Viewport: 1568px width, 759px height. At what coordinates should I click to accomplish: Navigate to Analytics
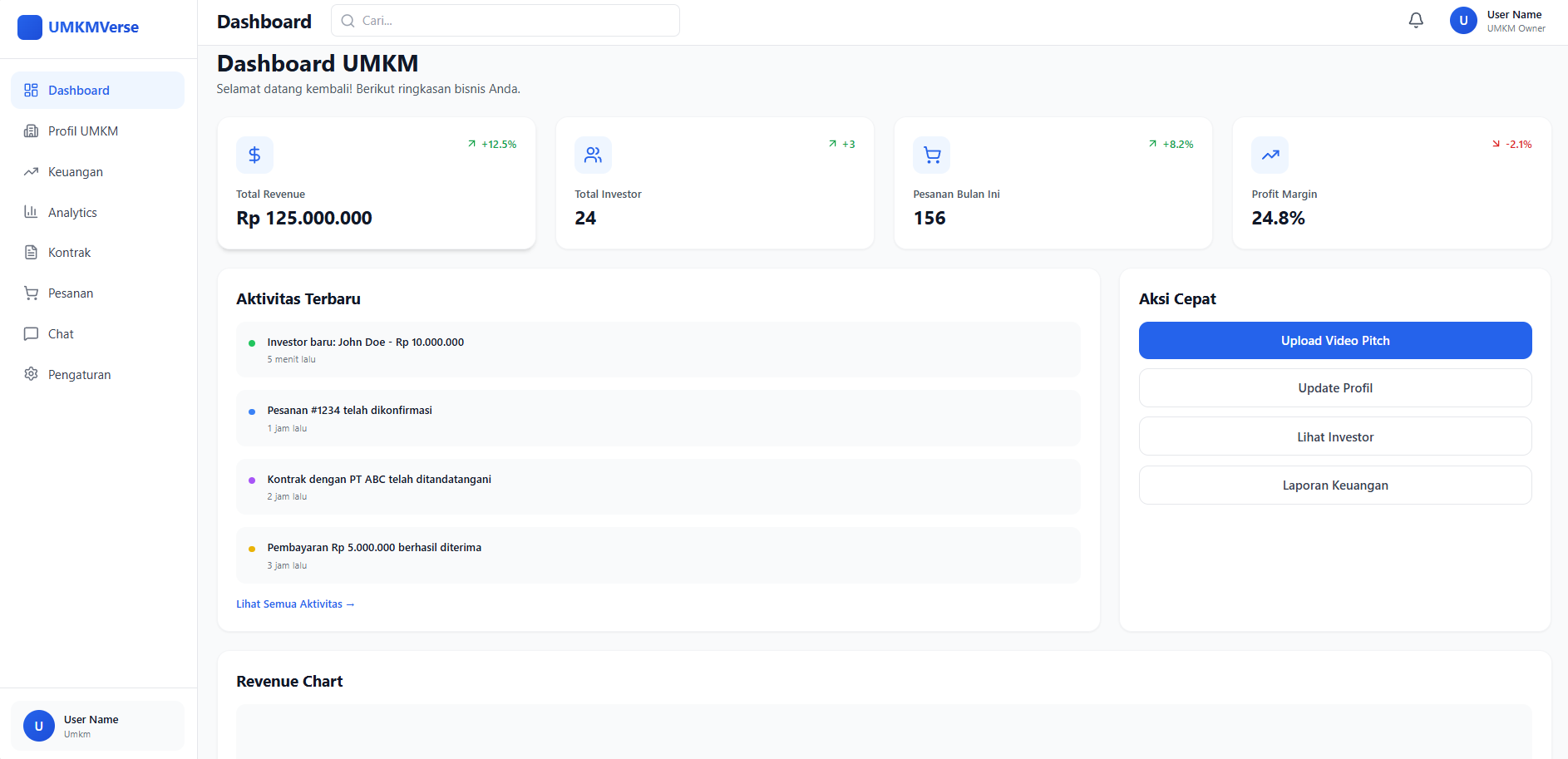point(97,212)
